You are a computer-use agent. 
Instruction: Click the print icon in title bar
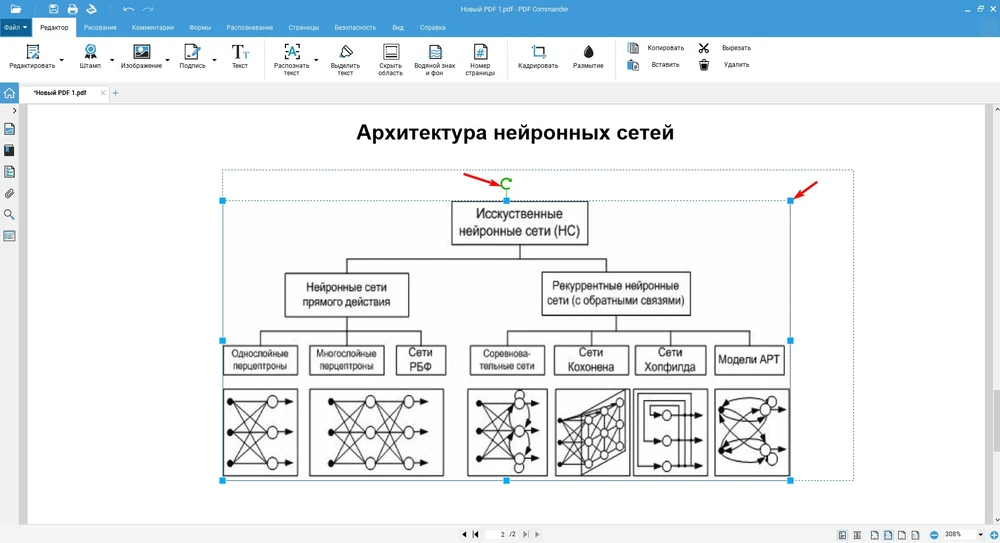(72, 9)
